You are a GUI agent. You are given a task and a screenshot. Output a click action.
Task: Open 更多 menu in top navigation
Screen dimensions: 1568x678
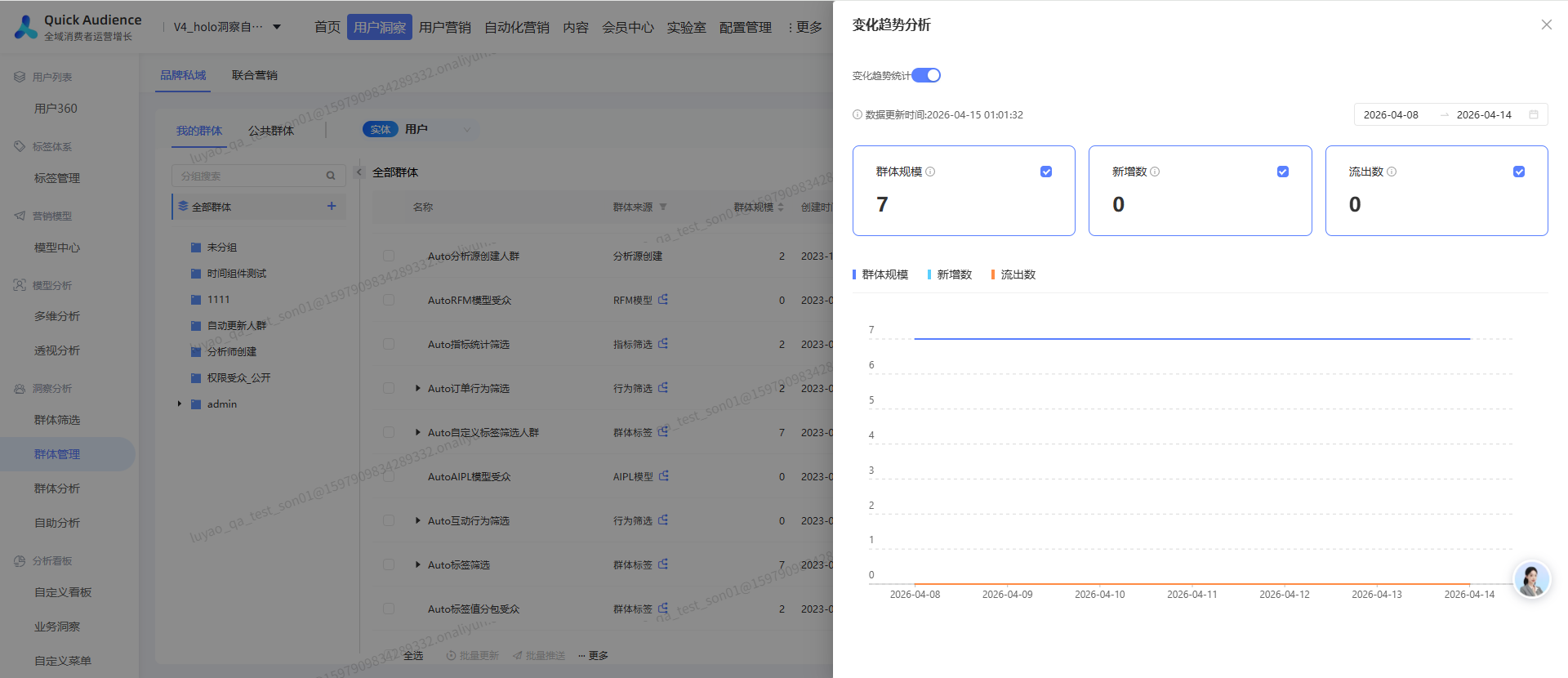804,27
